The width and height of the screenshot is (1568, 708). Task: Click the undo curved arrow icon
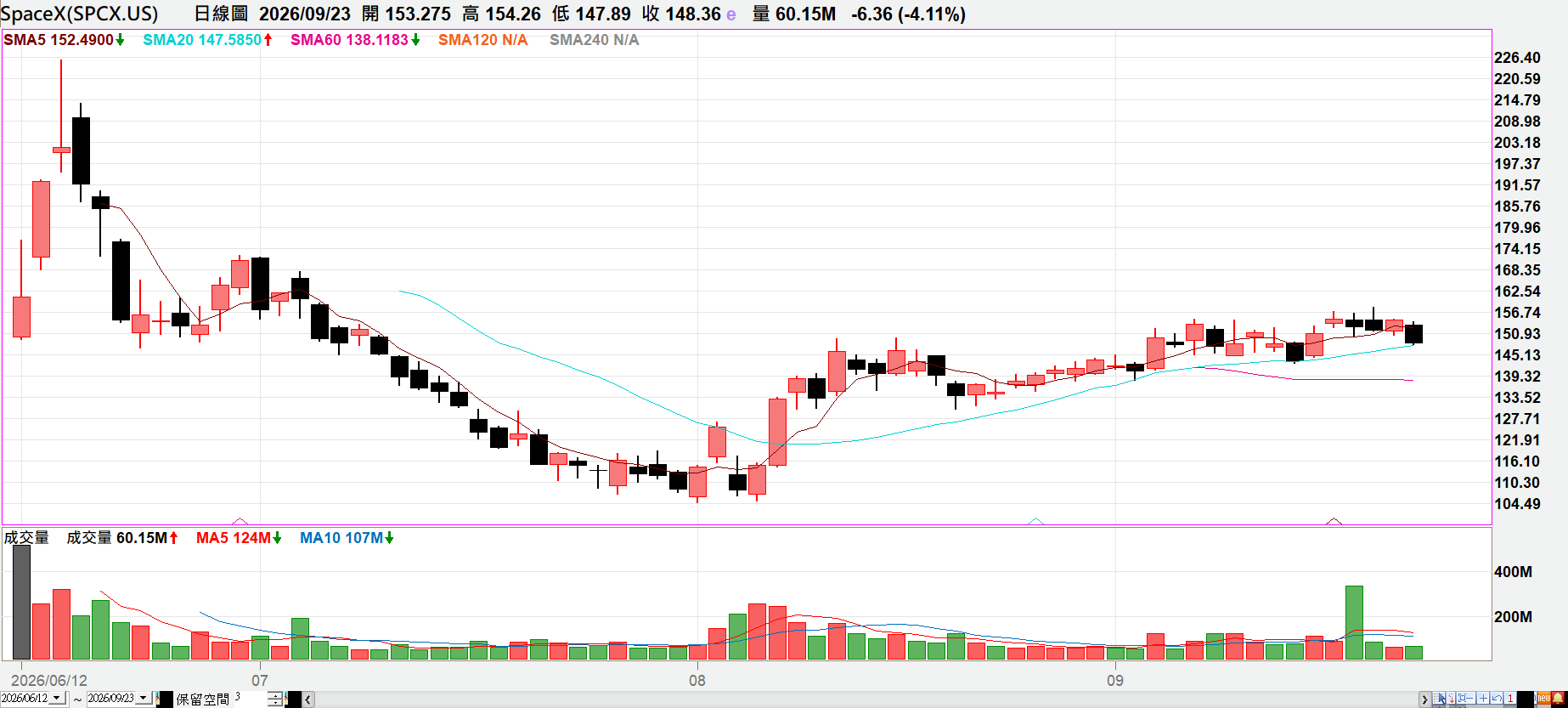(x=1497, y=698)
